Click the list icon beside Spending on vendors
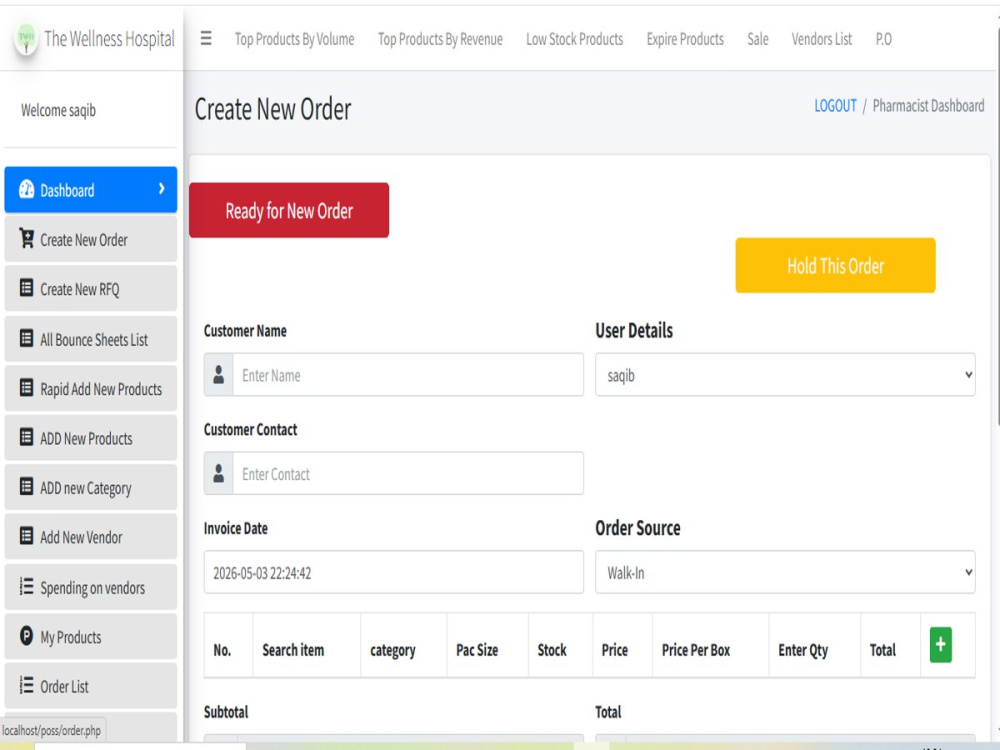The width and height of the screenshot is (1000, 750). [26, 585]
